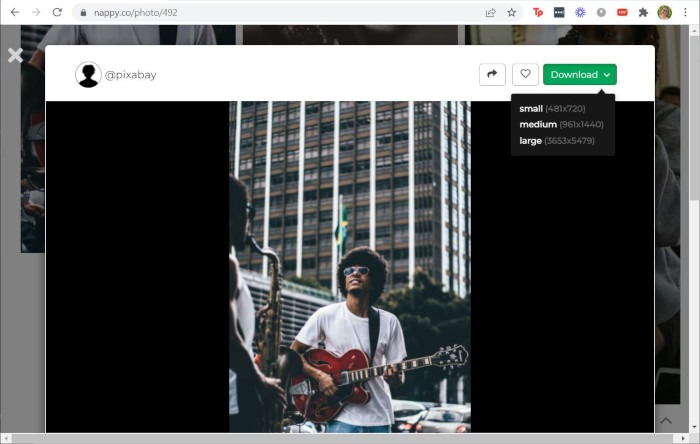The height and width of the screenshot is (444, 700).
Task: Open Chrome three-dot menu
Action: point(685,12)
